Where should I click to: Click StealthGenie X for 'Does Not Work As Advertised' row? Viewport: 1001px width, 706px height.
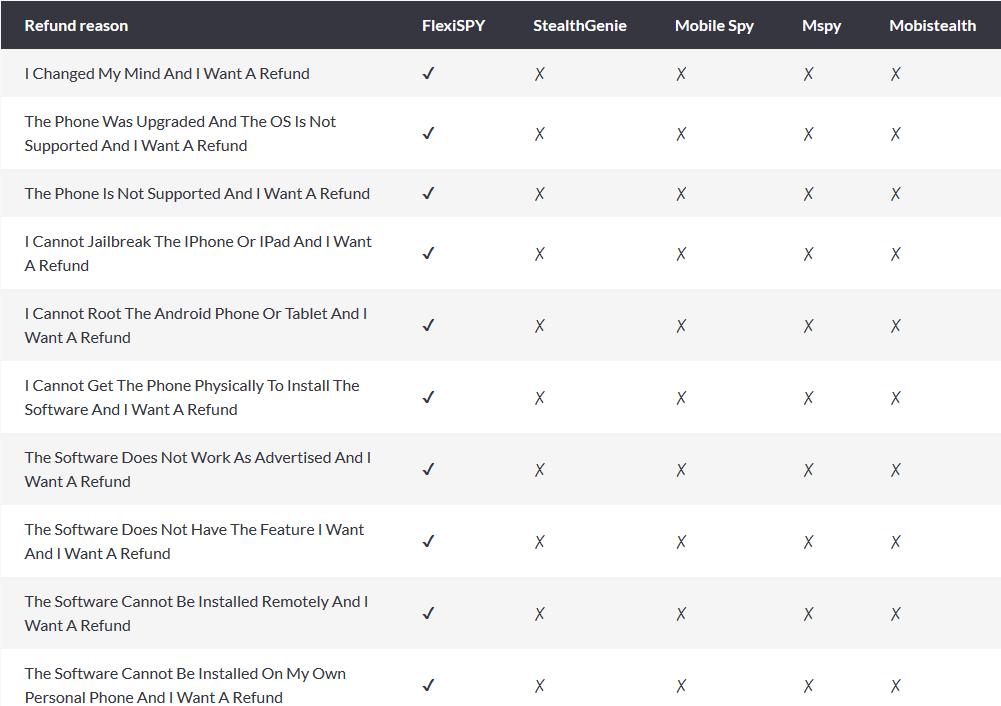tap(539, 470)
